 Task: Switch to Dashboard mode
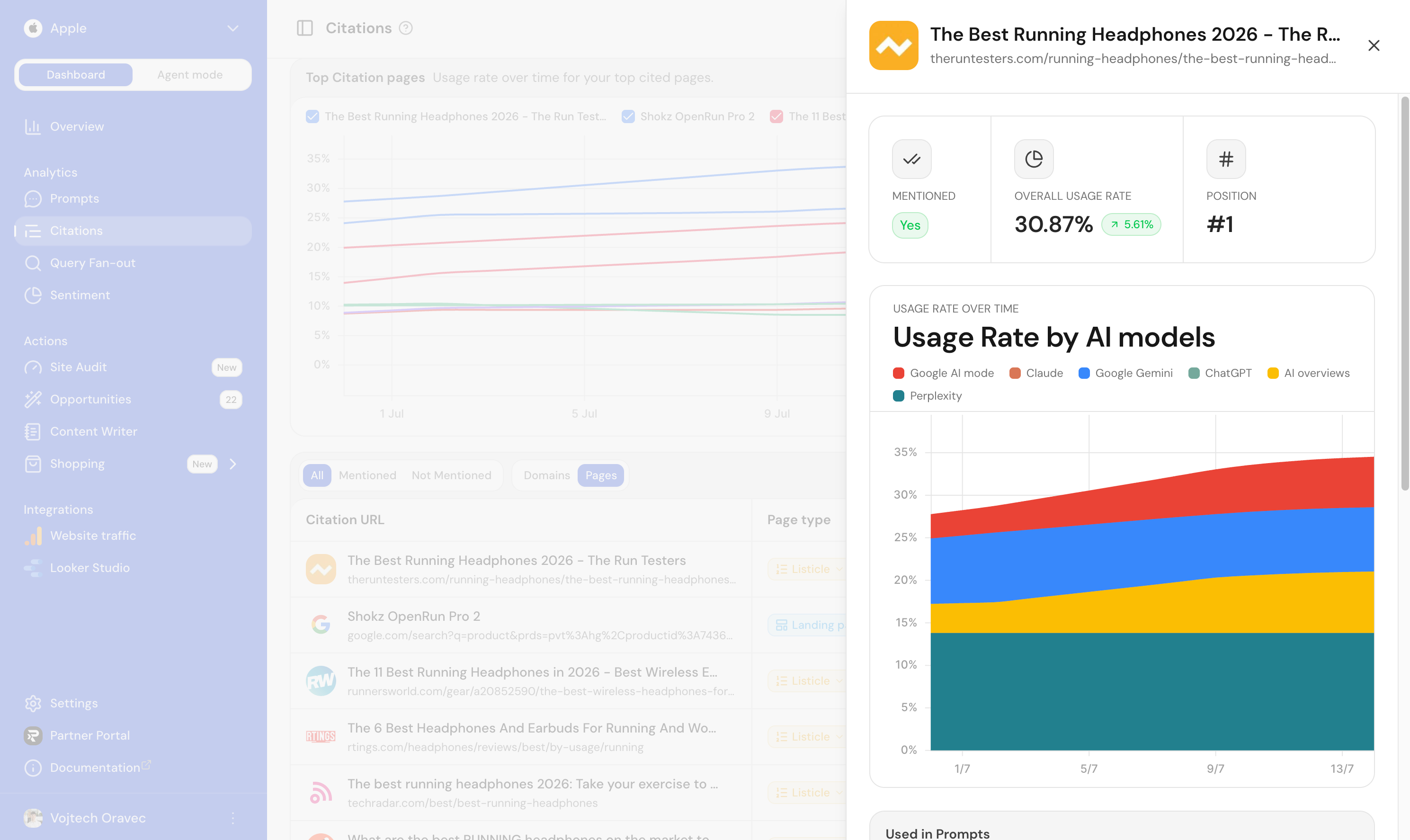[76, 75]
